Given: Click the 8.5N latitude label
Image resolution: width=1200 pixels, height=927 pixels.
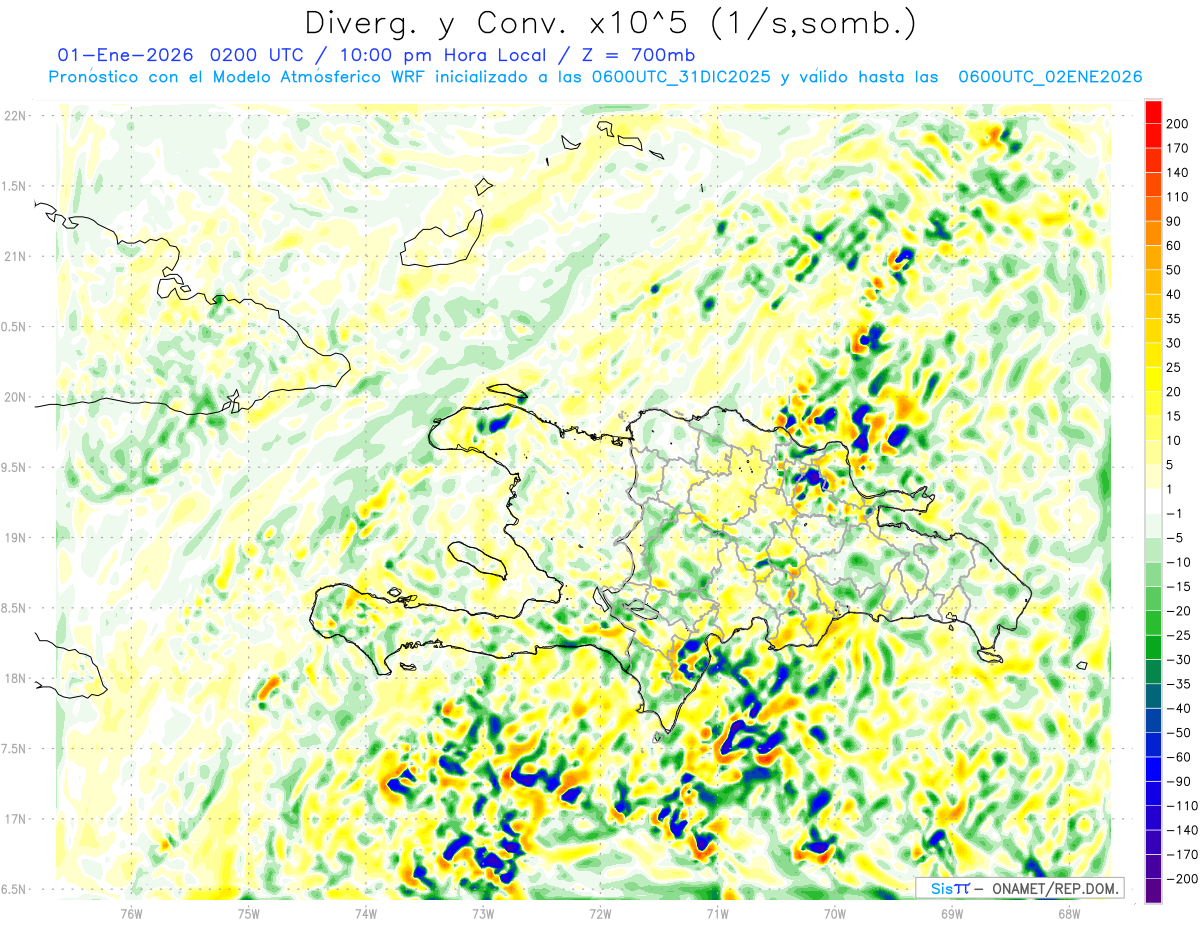Looking at the screenshot, I should click(x=15, y=608).
